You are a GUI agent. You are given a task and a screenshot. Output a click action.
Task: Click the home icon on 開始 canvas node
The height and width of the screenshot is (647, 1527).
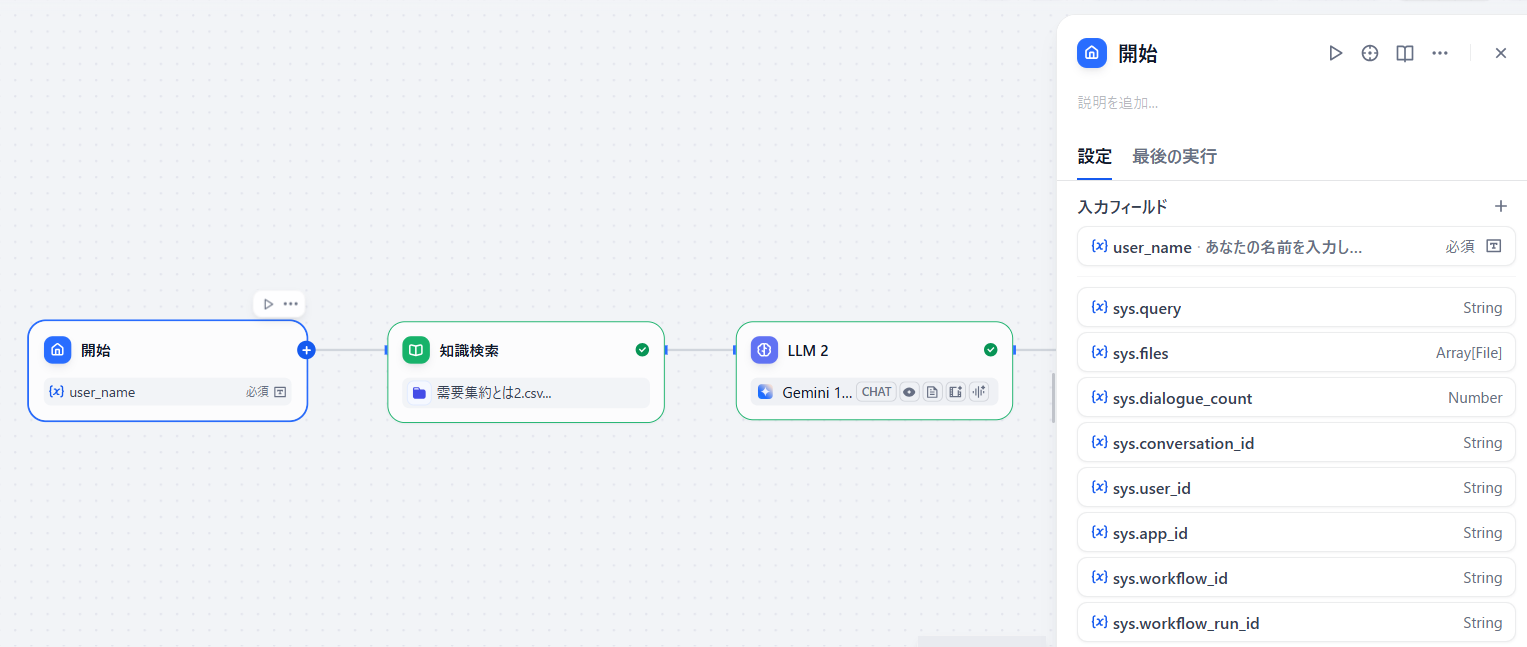58,350
